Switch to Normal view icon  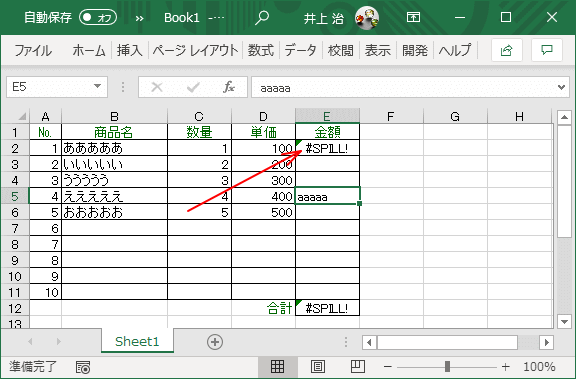277,367
